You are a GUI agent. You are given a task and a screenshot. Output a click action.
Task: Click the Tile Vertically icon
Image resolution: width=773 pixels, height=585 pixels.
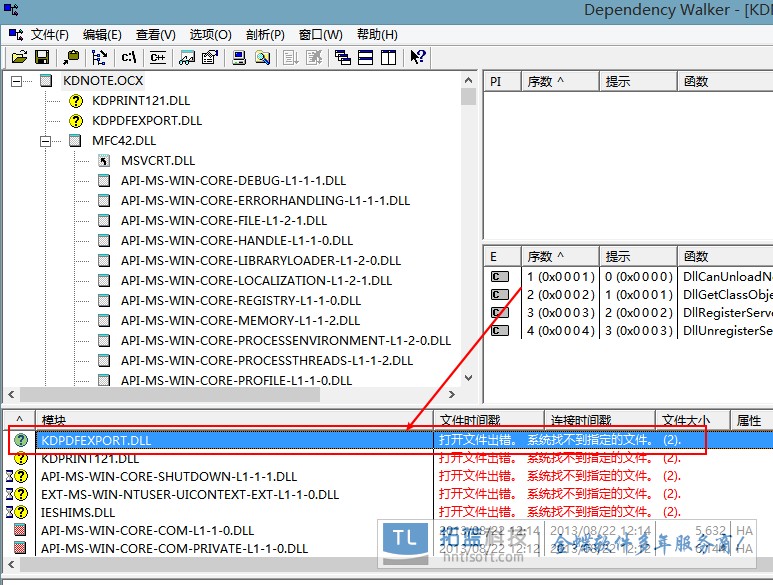coord(388,57)
